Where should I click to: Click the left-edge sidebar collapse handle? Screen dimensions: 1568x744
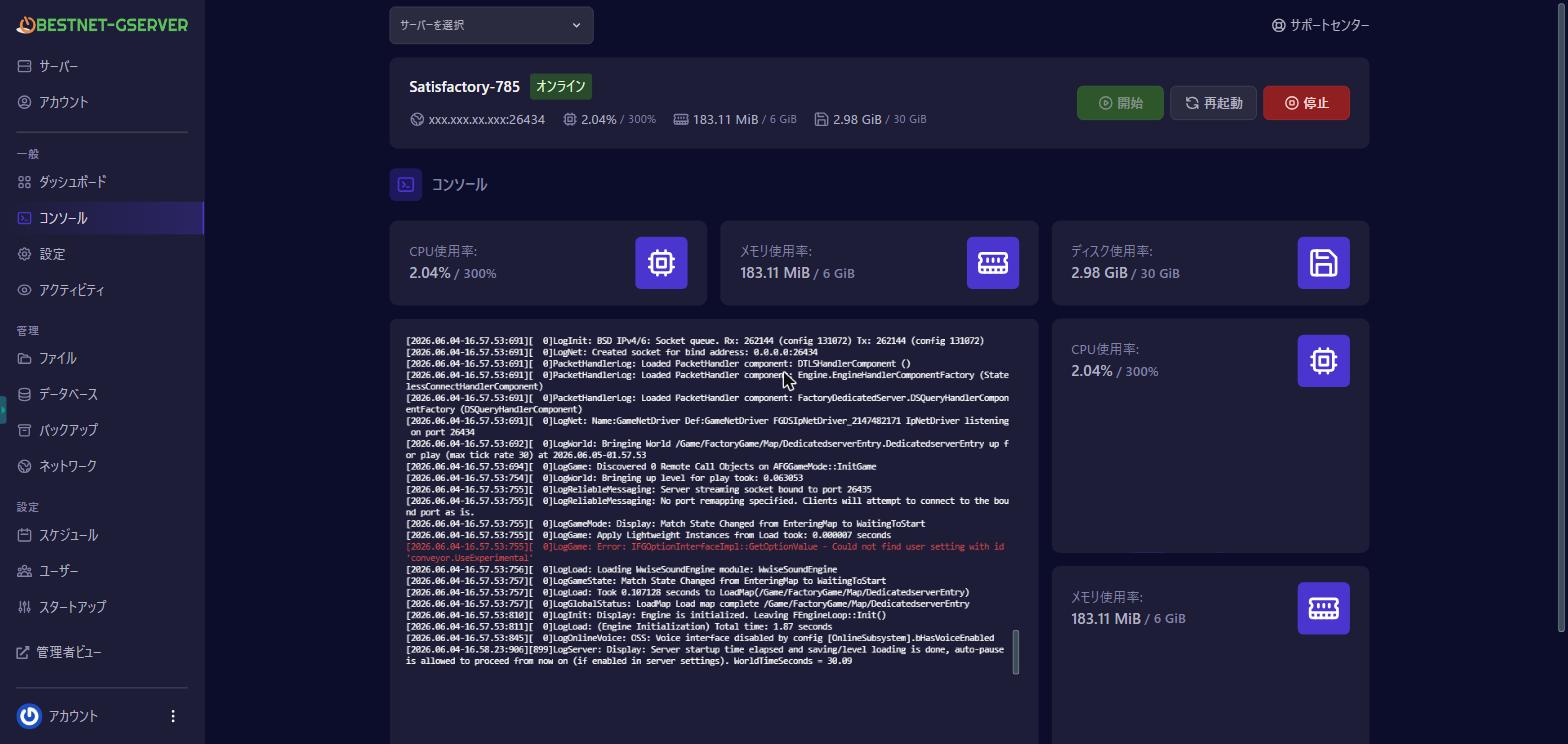[x=3, y=410]
